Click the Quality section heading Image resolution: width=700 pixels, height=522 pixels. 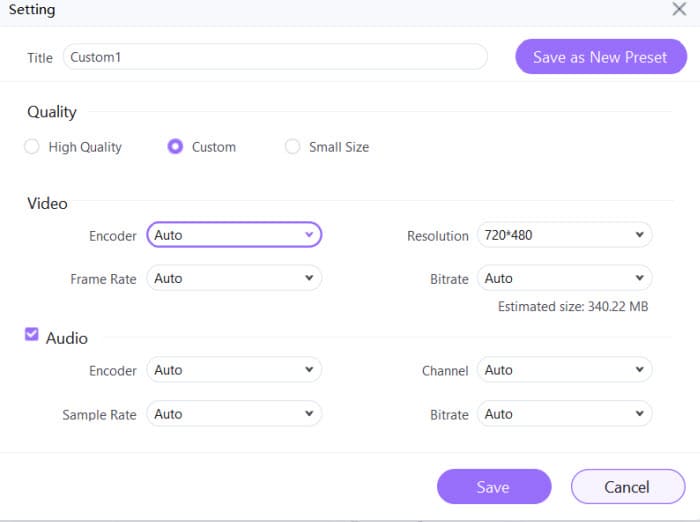click(x=52, y=112)
